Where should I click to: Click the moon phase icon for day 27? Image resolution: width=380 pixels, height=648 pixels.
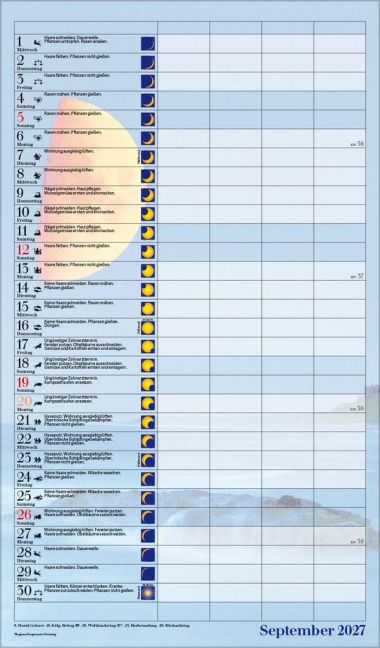click(x=148, y=536)
